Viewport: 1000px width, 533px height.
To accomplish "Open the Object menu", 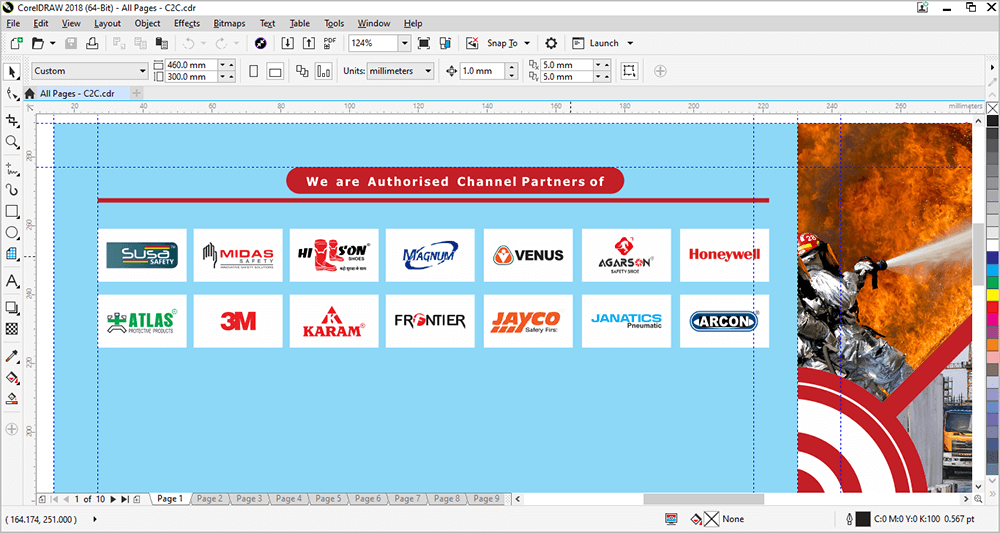I will click(x=147, y=24).
